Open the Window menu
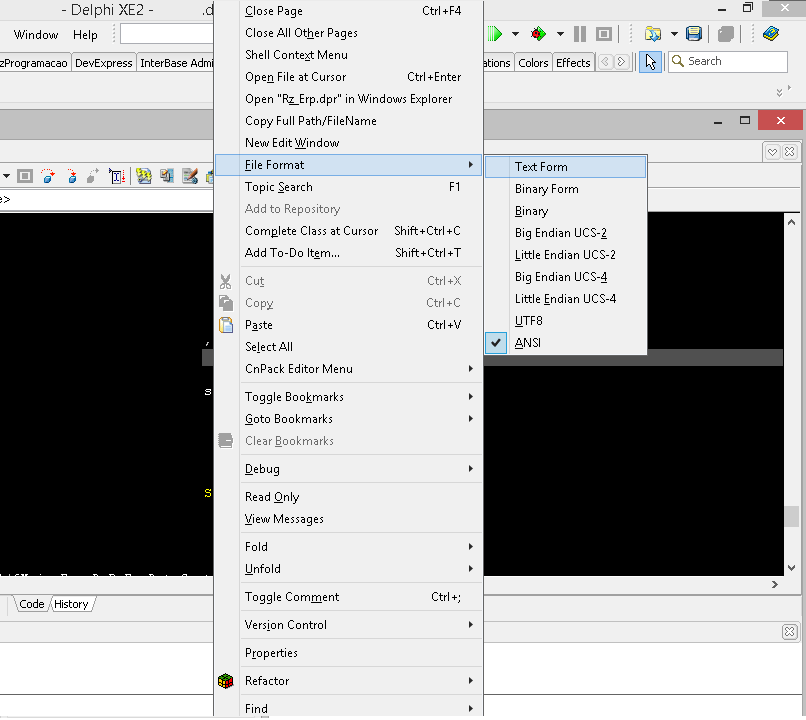806x720 pixels. 35,34
